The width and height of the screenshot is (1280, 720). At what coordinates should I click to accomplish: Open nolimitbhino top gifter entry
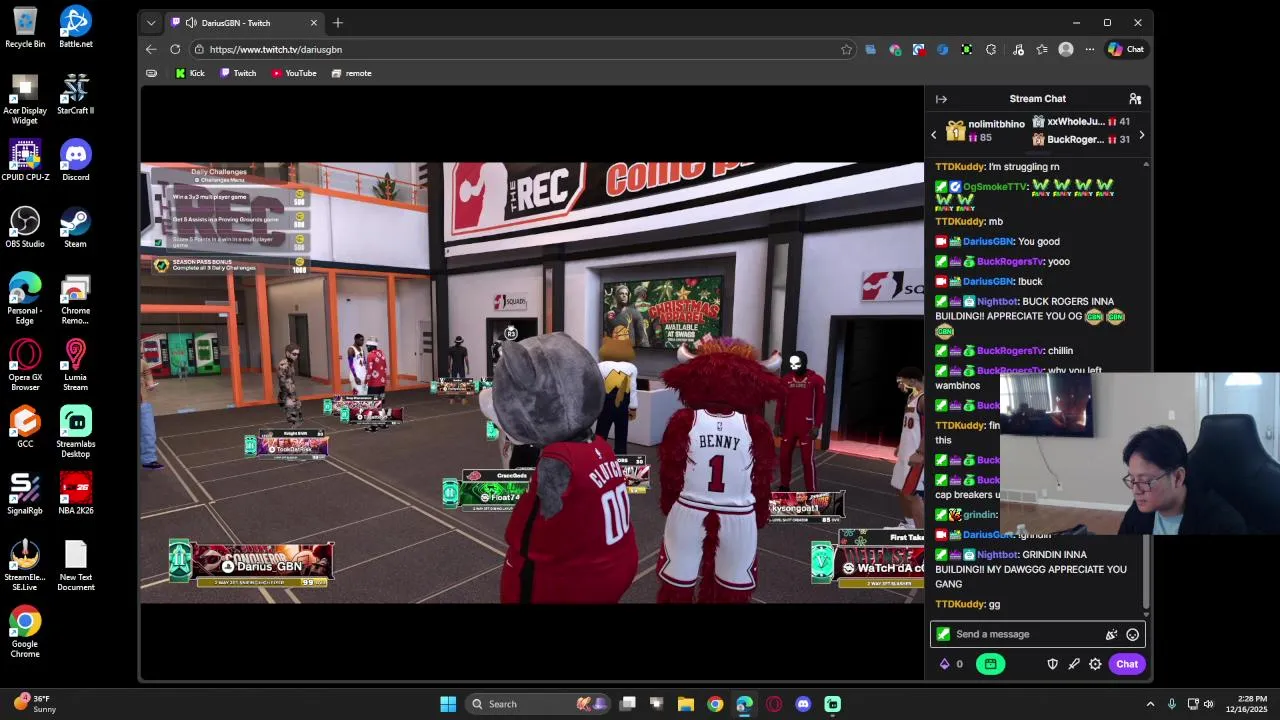pyautogui.click(x=985, y=131)
